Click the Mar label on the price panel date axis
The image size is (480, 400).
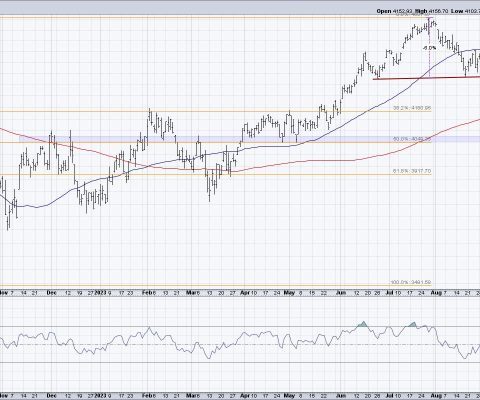coord(192,293)
